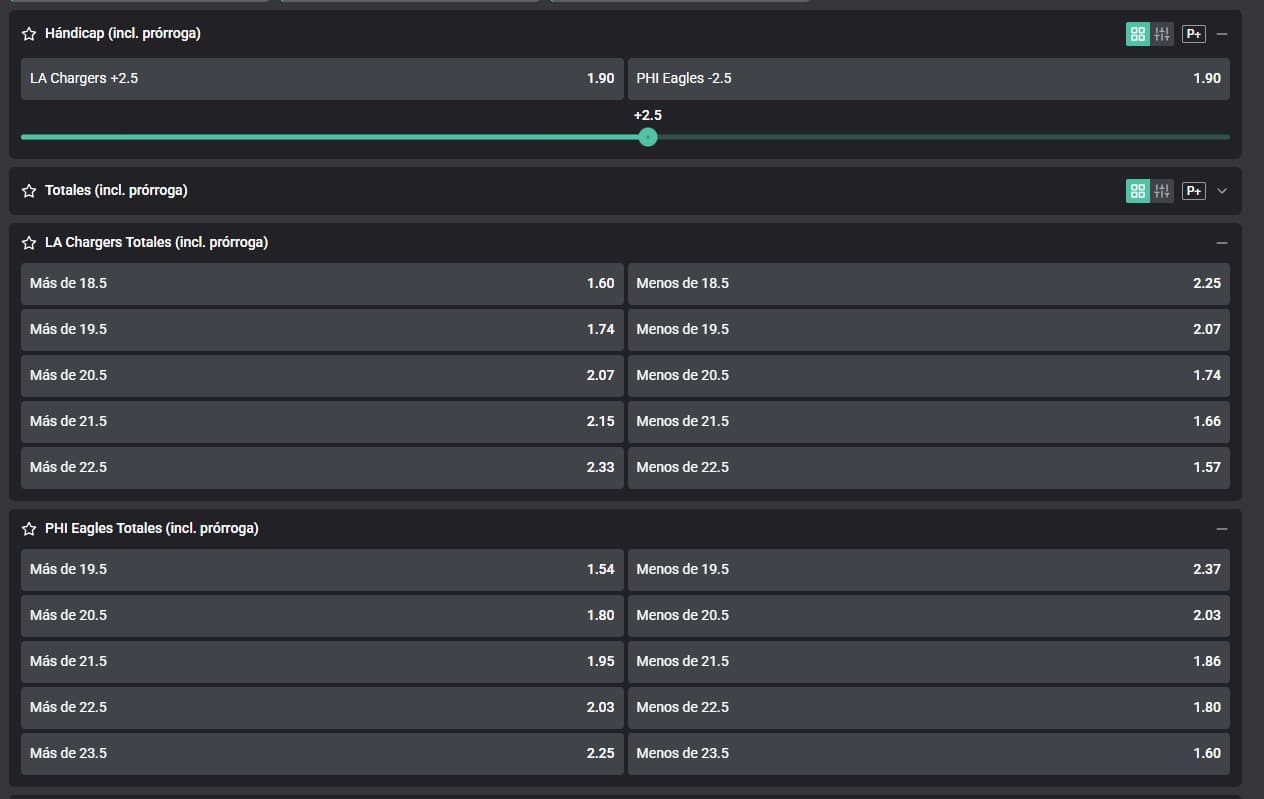Viewport: 1264px width, 799px height.
Task: Choose Eagles Menos de 21.5 at 1.86
Action: pyautogui.click(x=928, y=661)
